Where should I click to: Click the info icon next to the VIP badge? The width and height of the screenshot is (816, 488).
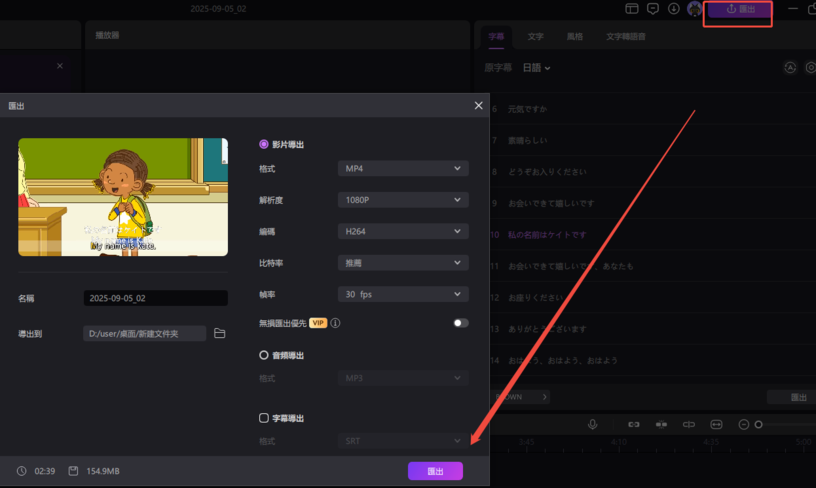pyautogui.click(x=336, y=323)
